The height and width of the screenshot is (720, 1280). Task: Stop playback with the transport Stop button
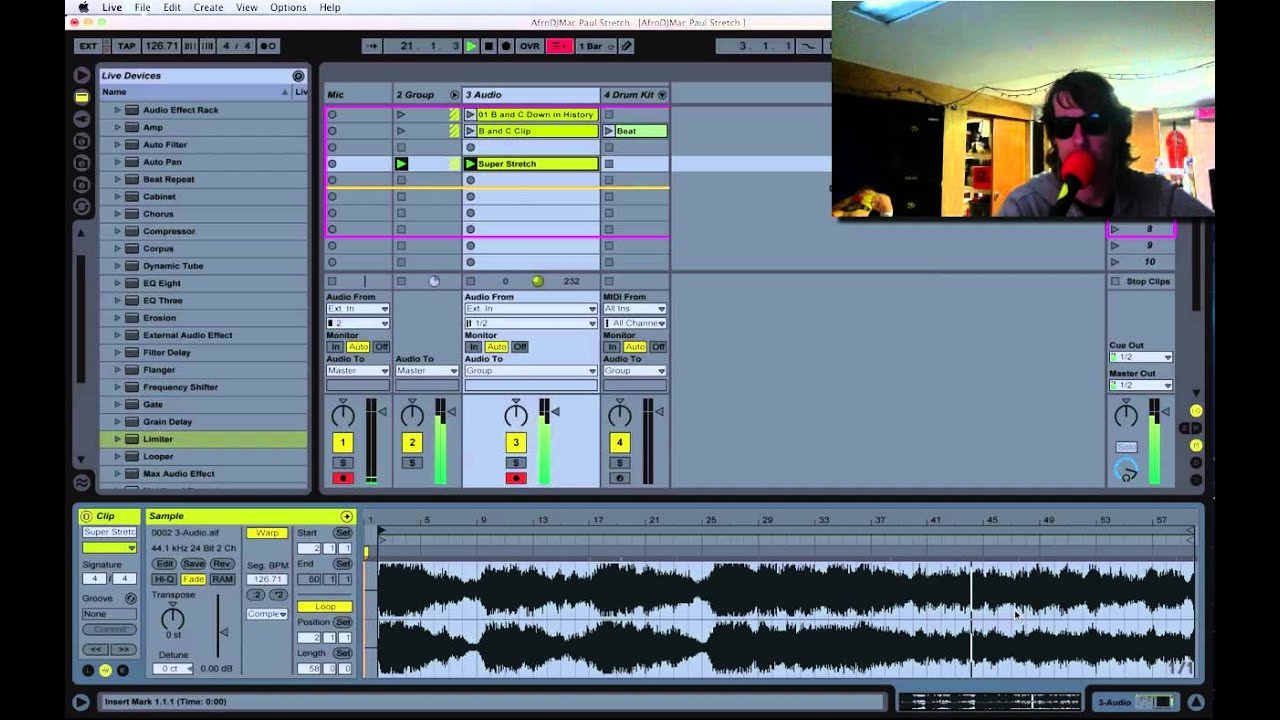488,46
